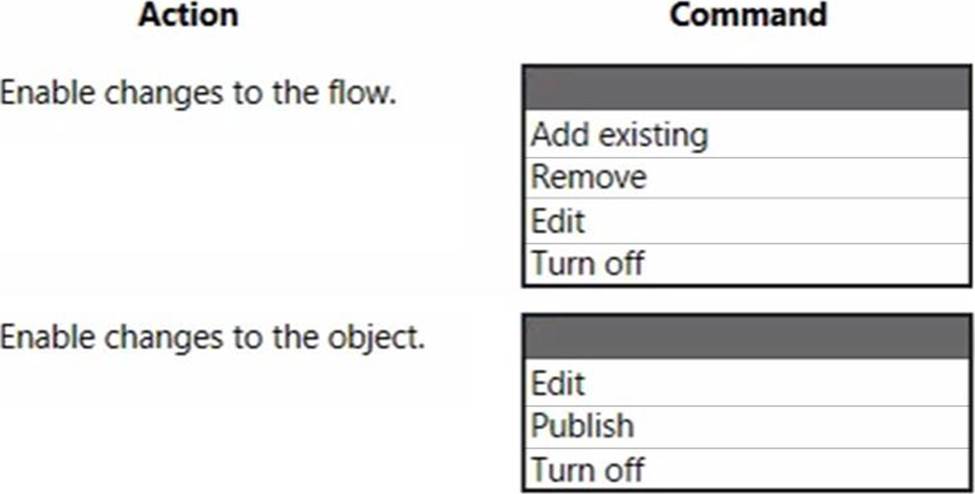Click the Action column heading
975x494 pixels.
(188, 15)
